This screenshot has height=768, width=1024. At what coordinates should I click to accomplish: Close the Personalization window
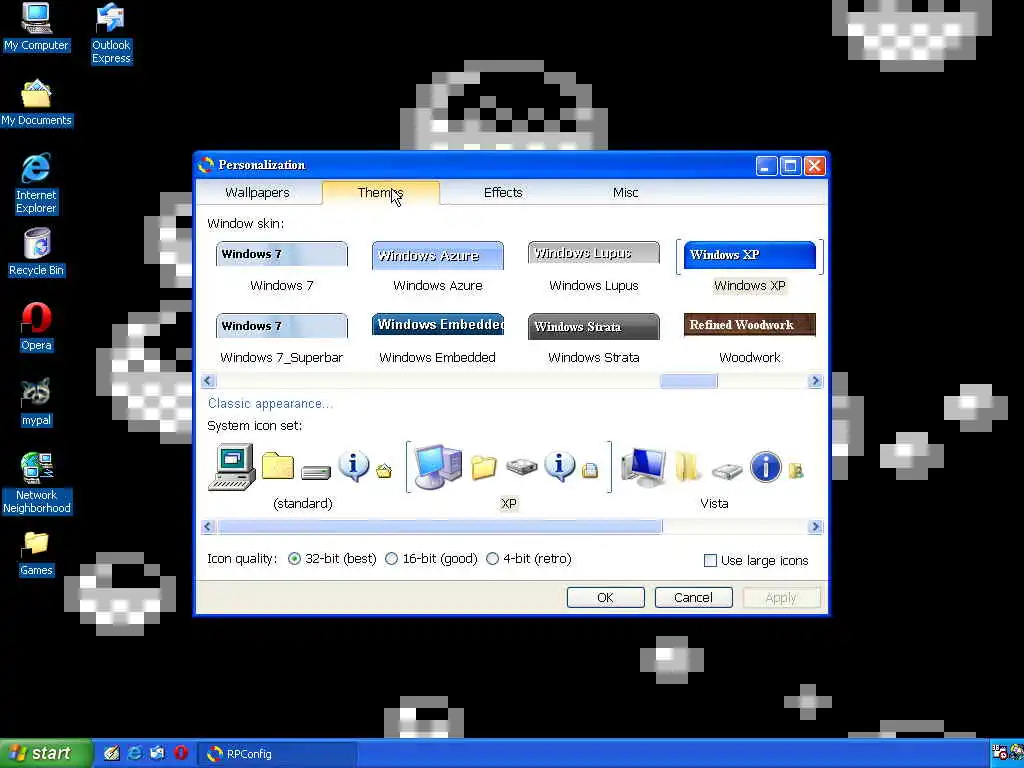[x=814, y=166]
